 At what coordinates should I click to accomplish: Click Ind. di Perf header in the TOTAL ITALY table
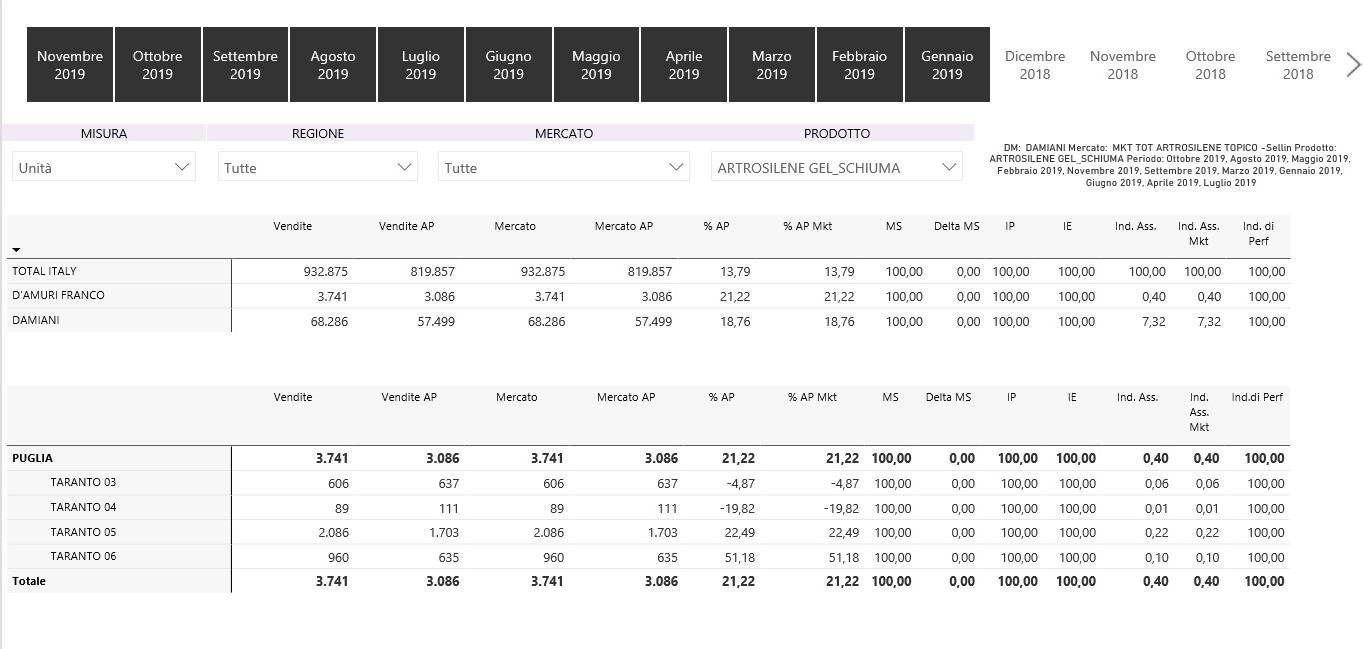[x=1258, y=233]
